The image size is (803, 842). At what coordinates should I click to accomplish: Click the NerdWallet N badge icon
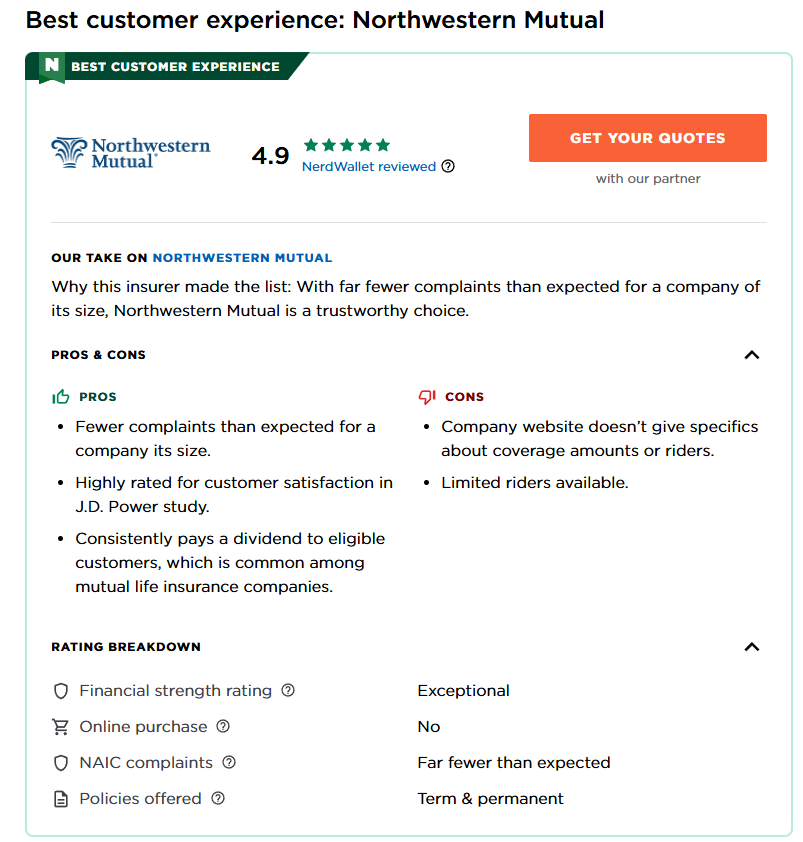click(x=52, y=66)
